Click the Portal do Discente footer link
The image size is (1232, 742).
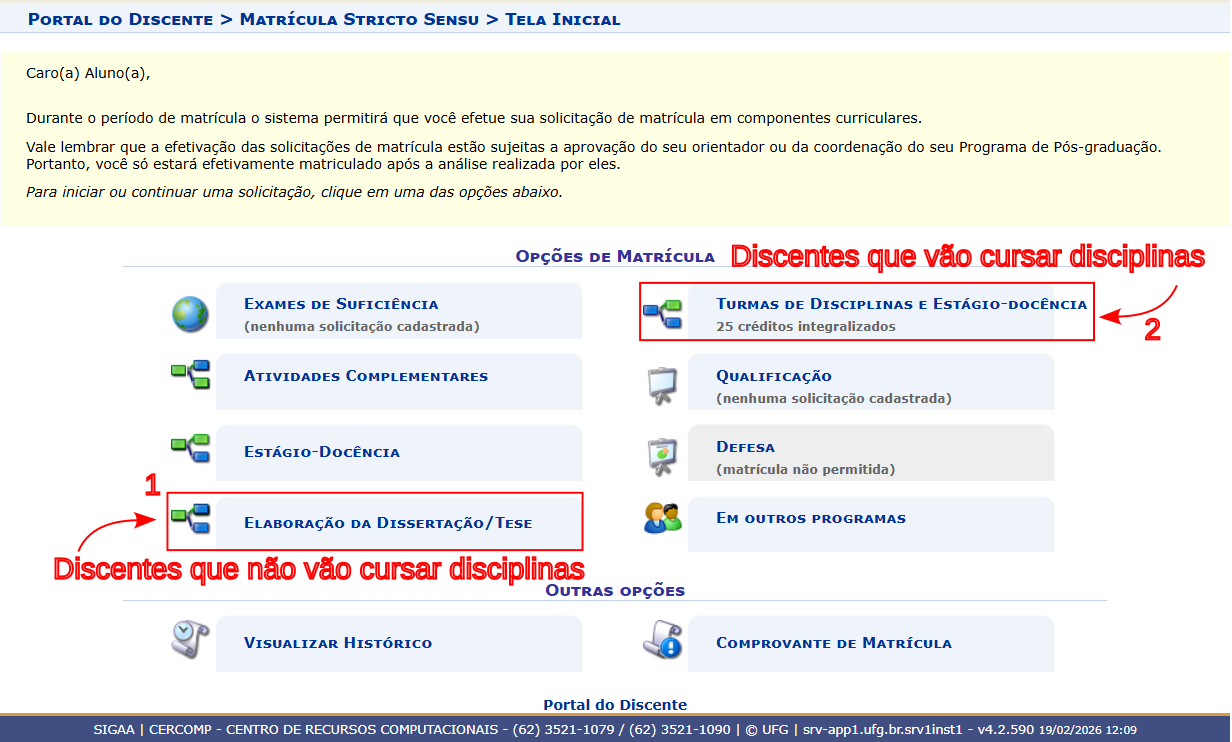point(615,703)
